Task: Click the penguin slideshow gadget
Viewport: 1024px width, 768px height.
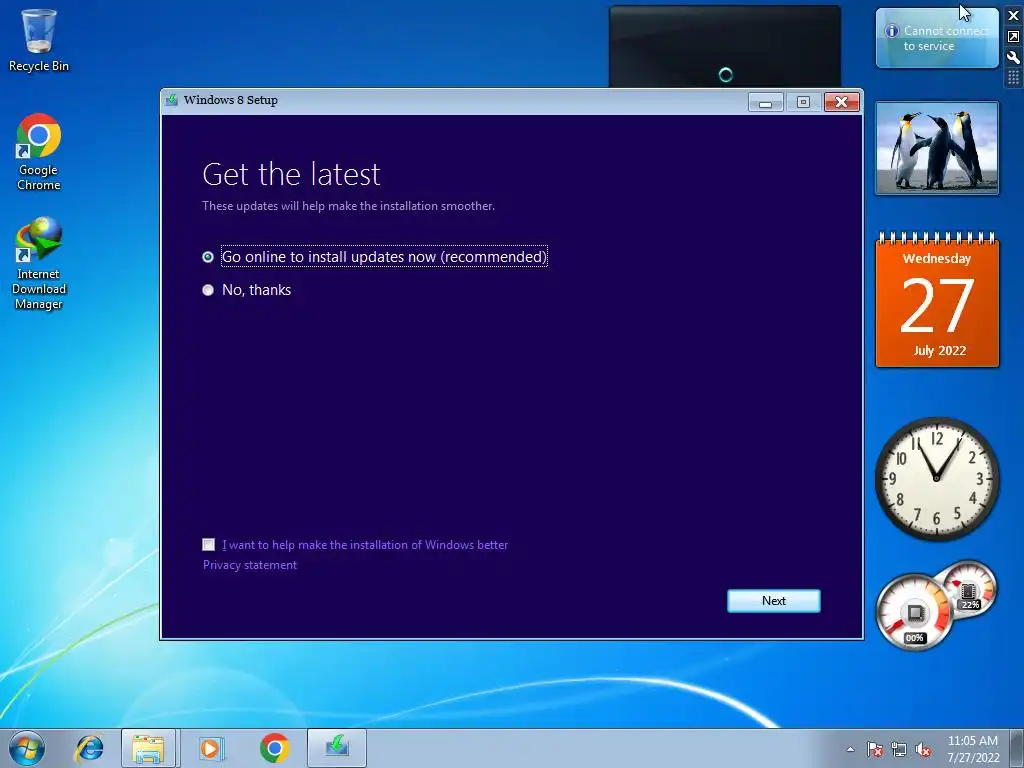Action: tap(936, 148)
